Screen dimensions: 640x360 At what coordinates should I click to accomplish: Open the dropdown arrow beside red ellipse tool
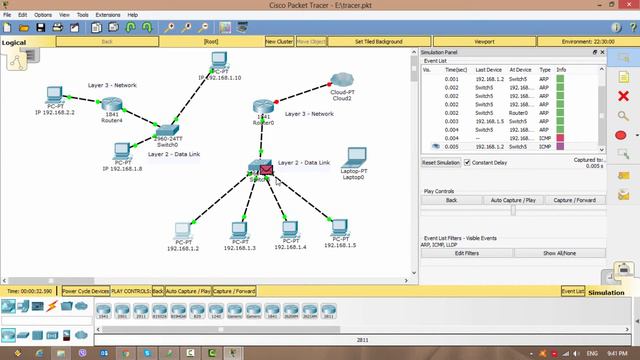pyautogui.click(x=637, y=135)
